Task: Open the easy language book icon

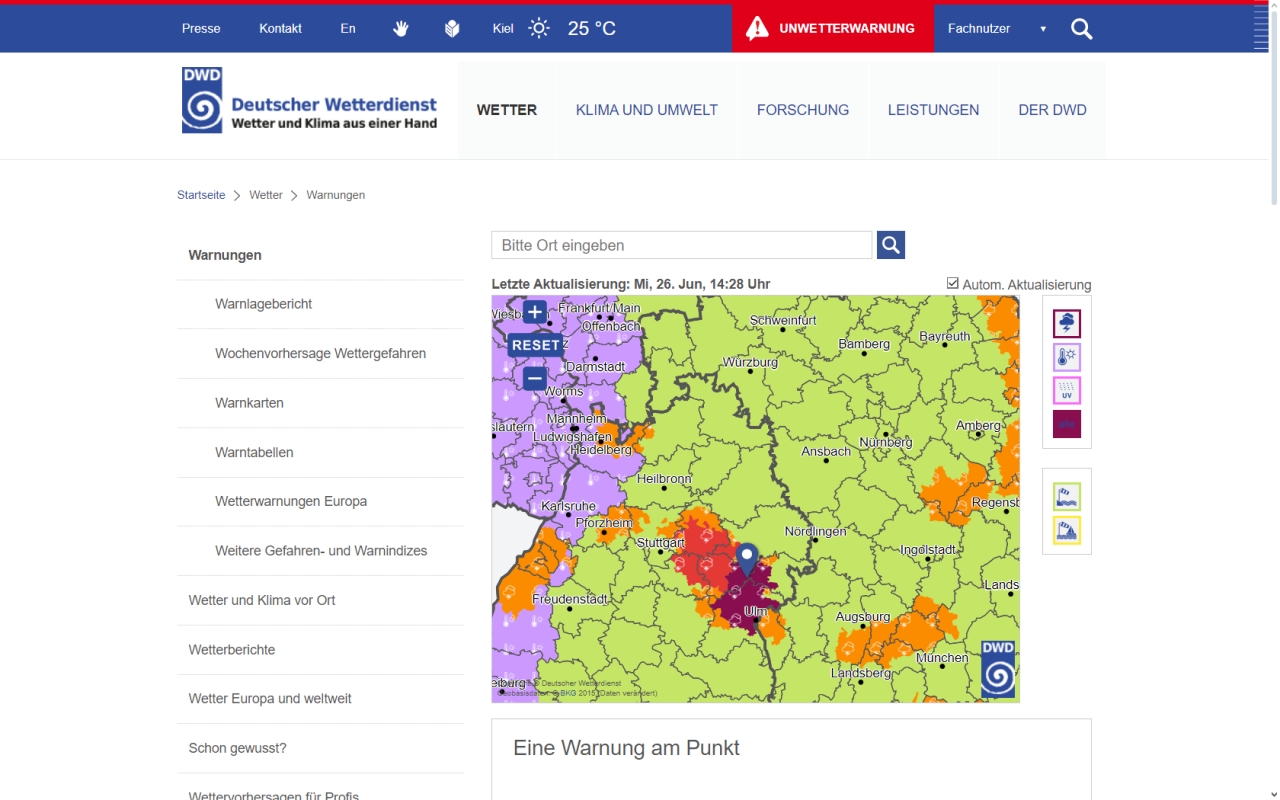Action: [452, 28]
